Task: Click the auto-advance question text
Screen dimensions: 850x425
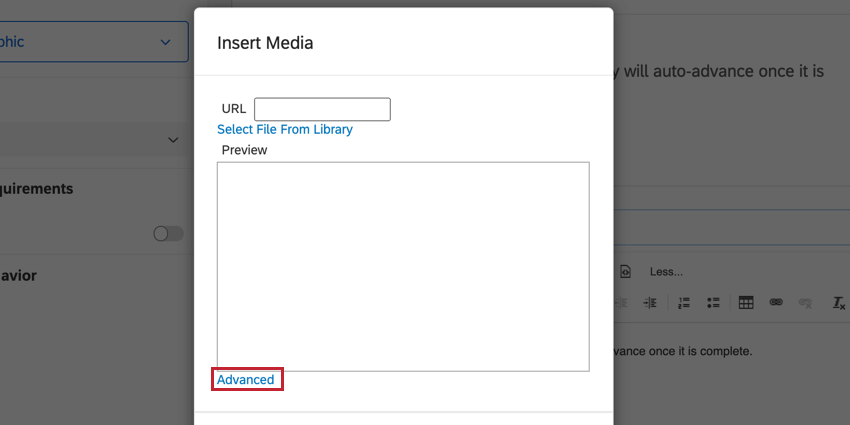Action: [719, 72]
